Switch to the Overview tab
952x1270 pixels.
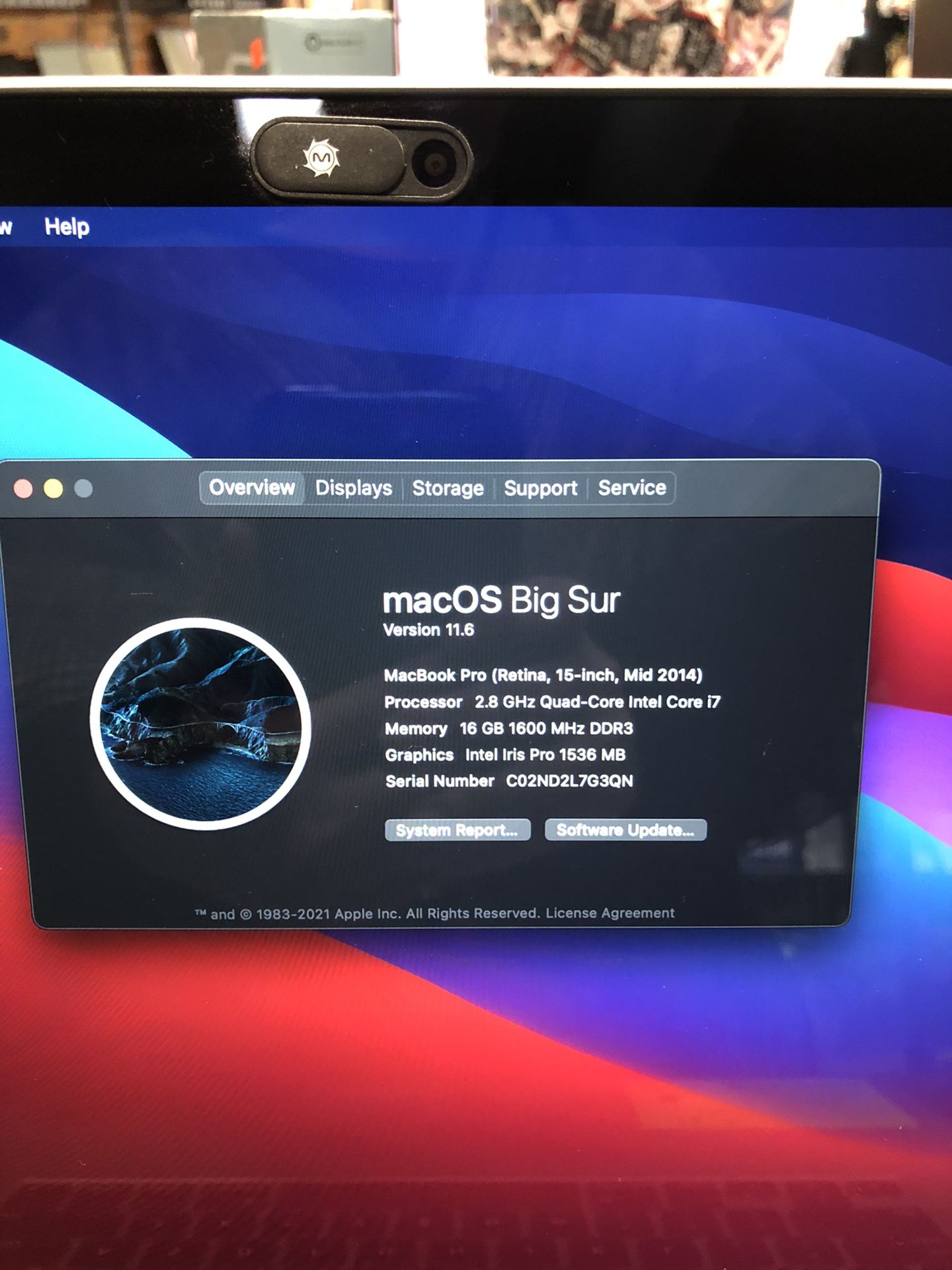[x=252, y=487]
